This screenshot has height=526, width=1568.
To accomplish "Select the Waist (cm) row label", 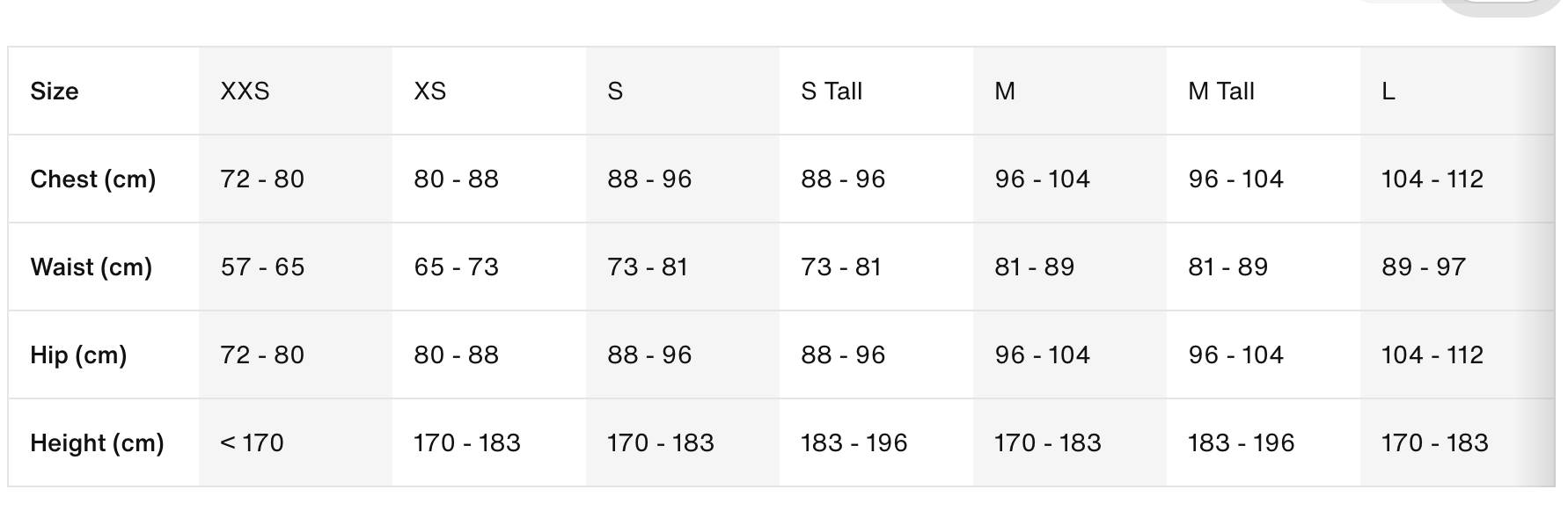I will click(92, 267).
